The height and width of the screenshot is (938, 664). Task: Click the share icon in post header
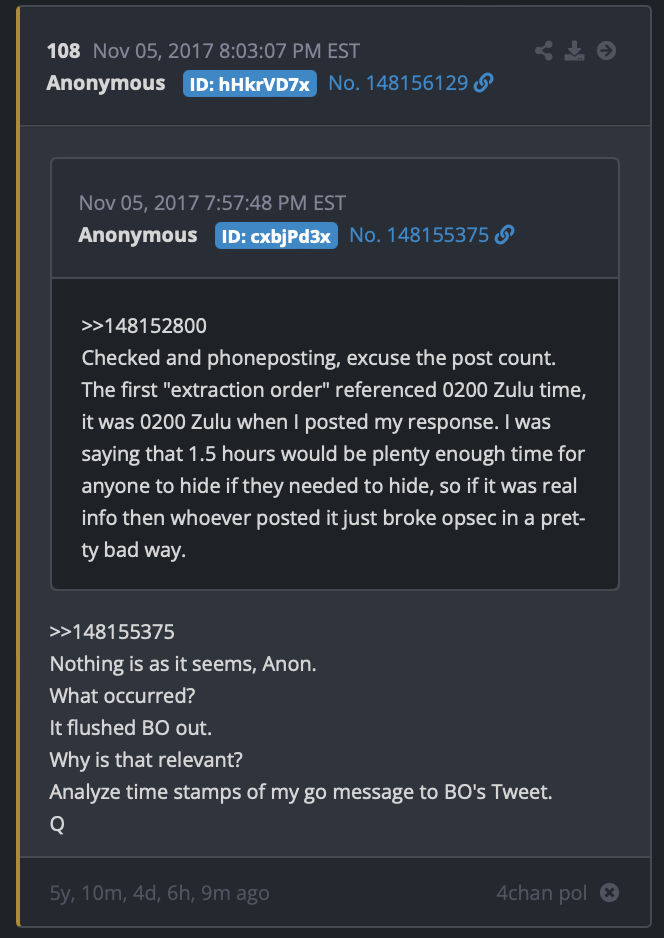click(544, 51)
